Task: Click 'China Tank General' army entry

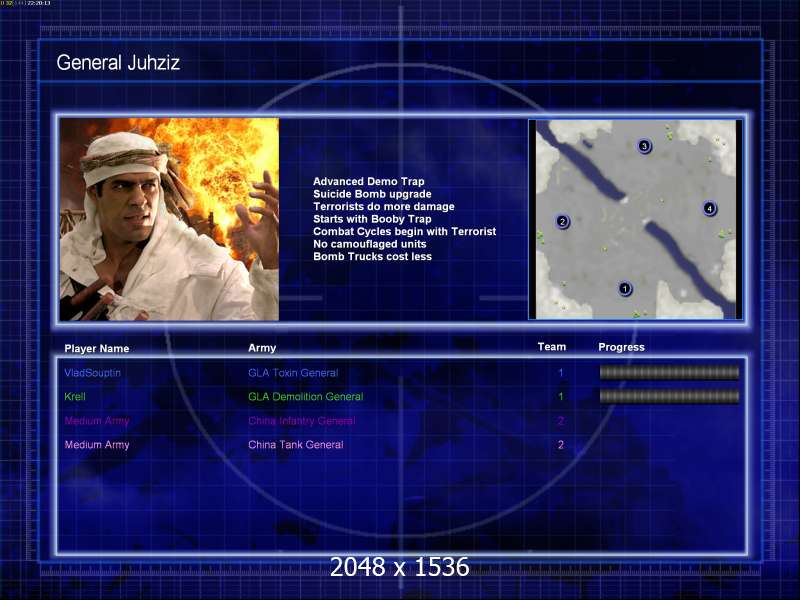Action: pos(295,445)
